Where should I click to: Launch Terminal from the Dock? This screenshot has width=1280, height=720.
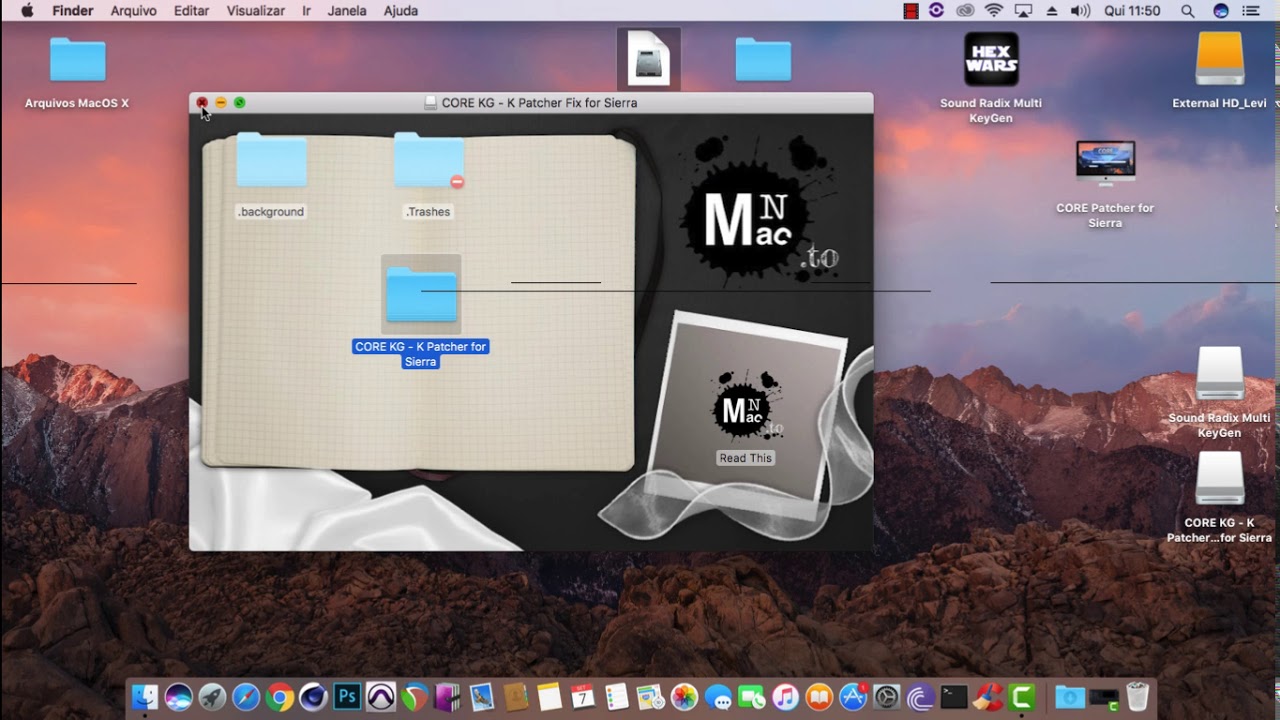click(x=954, y=697)
